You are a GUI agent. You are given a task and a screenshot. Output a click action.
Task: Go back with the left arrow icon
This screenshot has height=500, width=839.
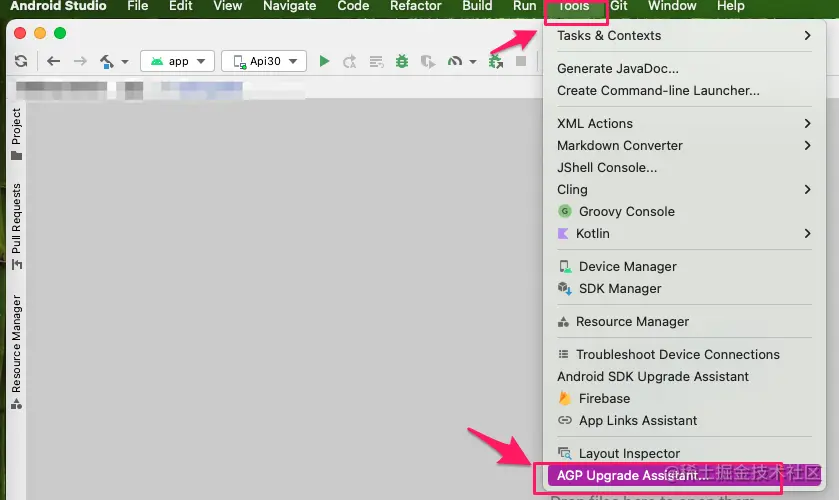coord(54,61)
